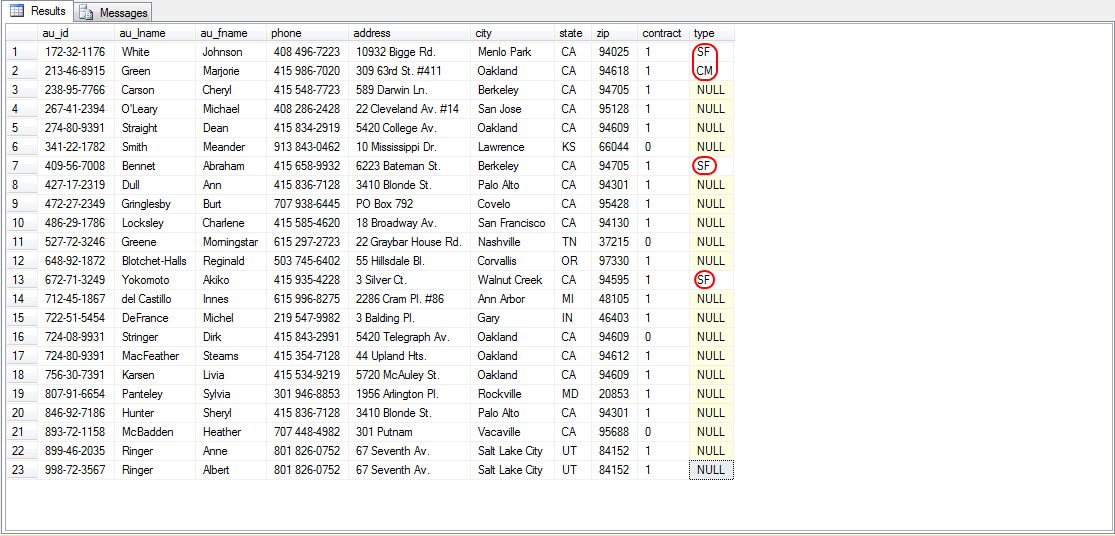The image size is (1115, 536).
Task: Click state cell KS
Action: click(573, 147)
